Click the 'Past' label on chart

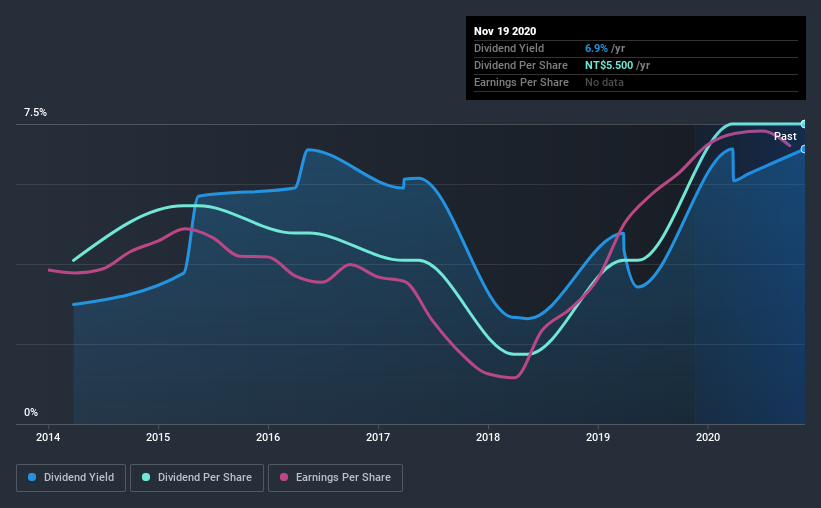[x=785, y=137]
